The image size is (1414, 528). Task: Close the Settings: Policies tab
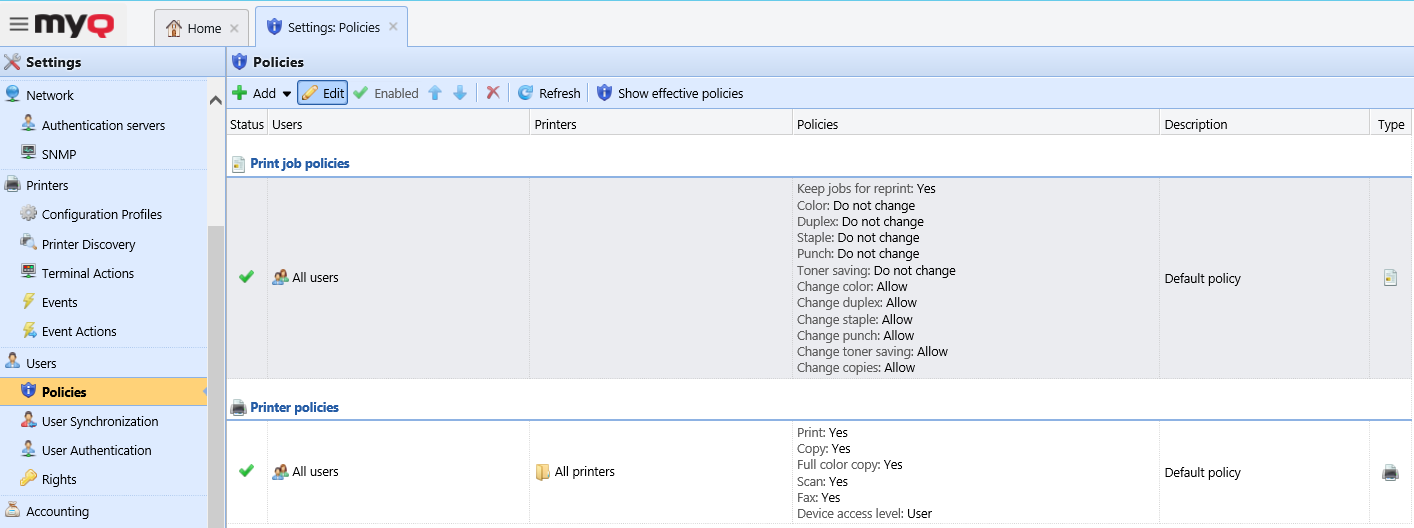393,27
